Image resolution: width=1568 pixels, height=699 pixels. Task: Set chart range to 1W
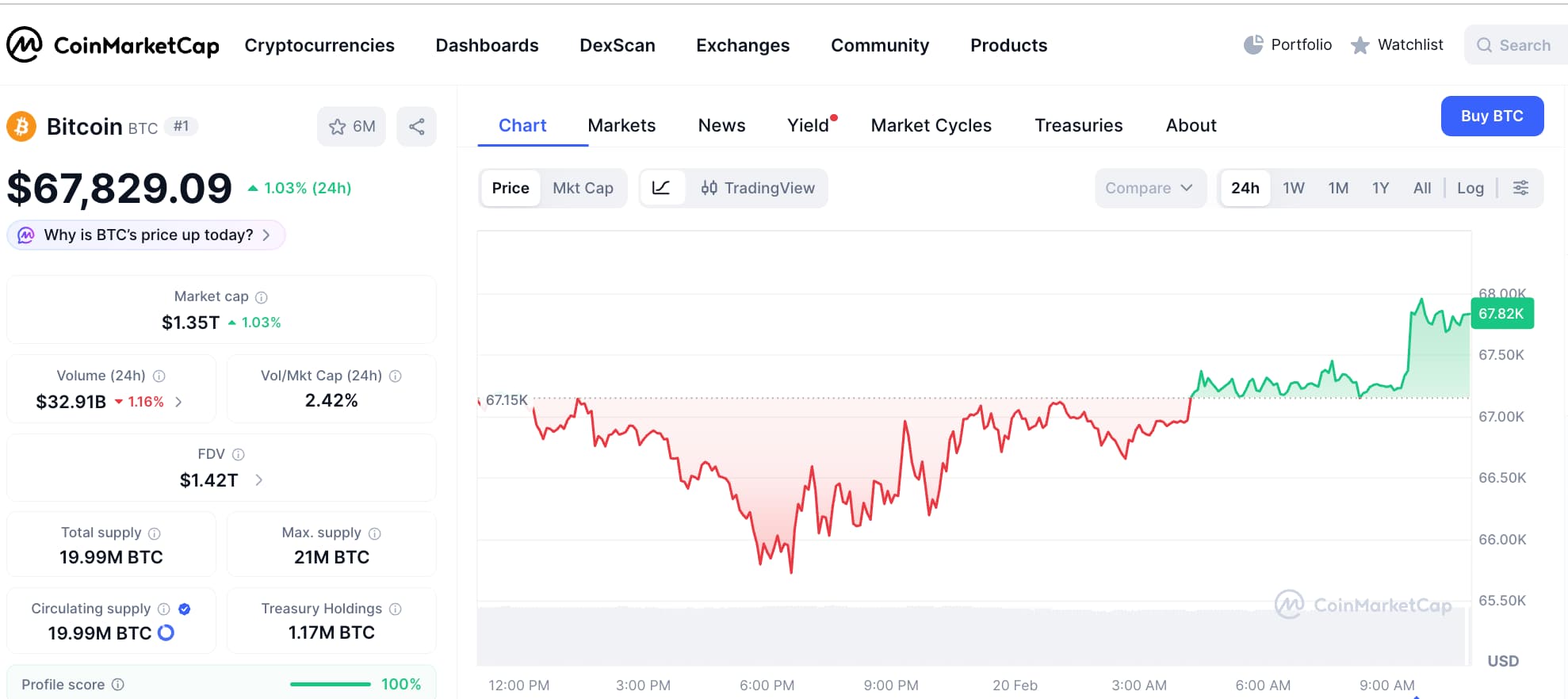[x=1294, y=188]
